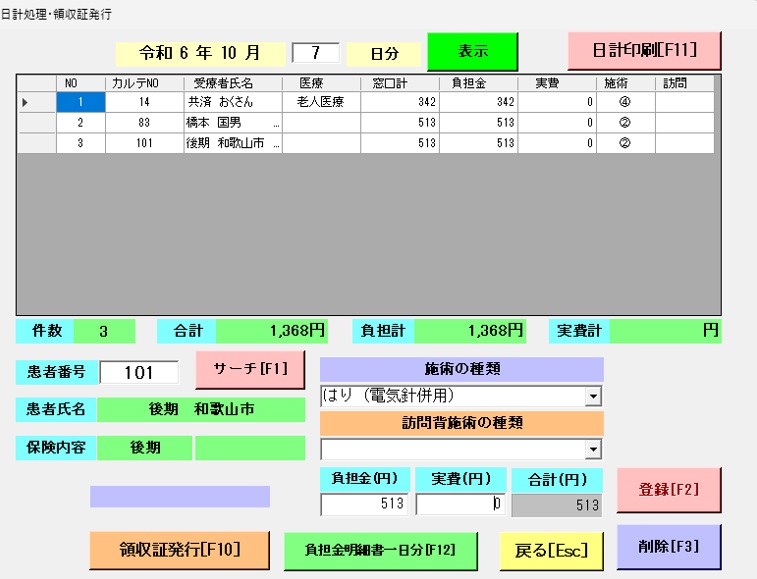Click the 登録[F2] register button
757x579 pixels.
pos(668,490)
